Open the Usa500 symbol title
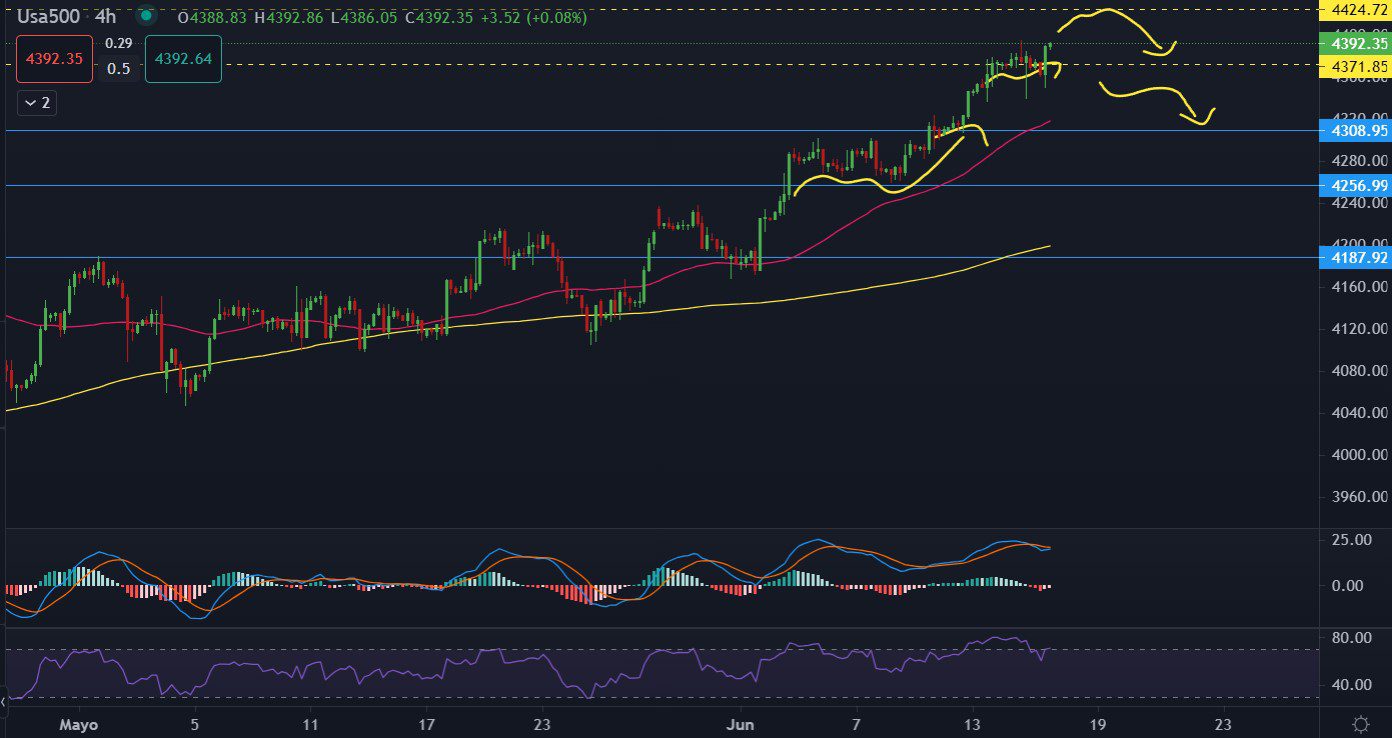 click(x=48, y=16)
